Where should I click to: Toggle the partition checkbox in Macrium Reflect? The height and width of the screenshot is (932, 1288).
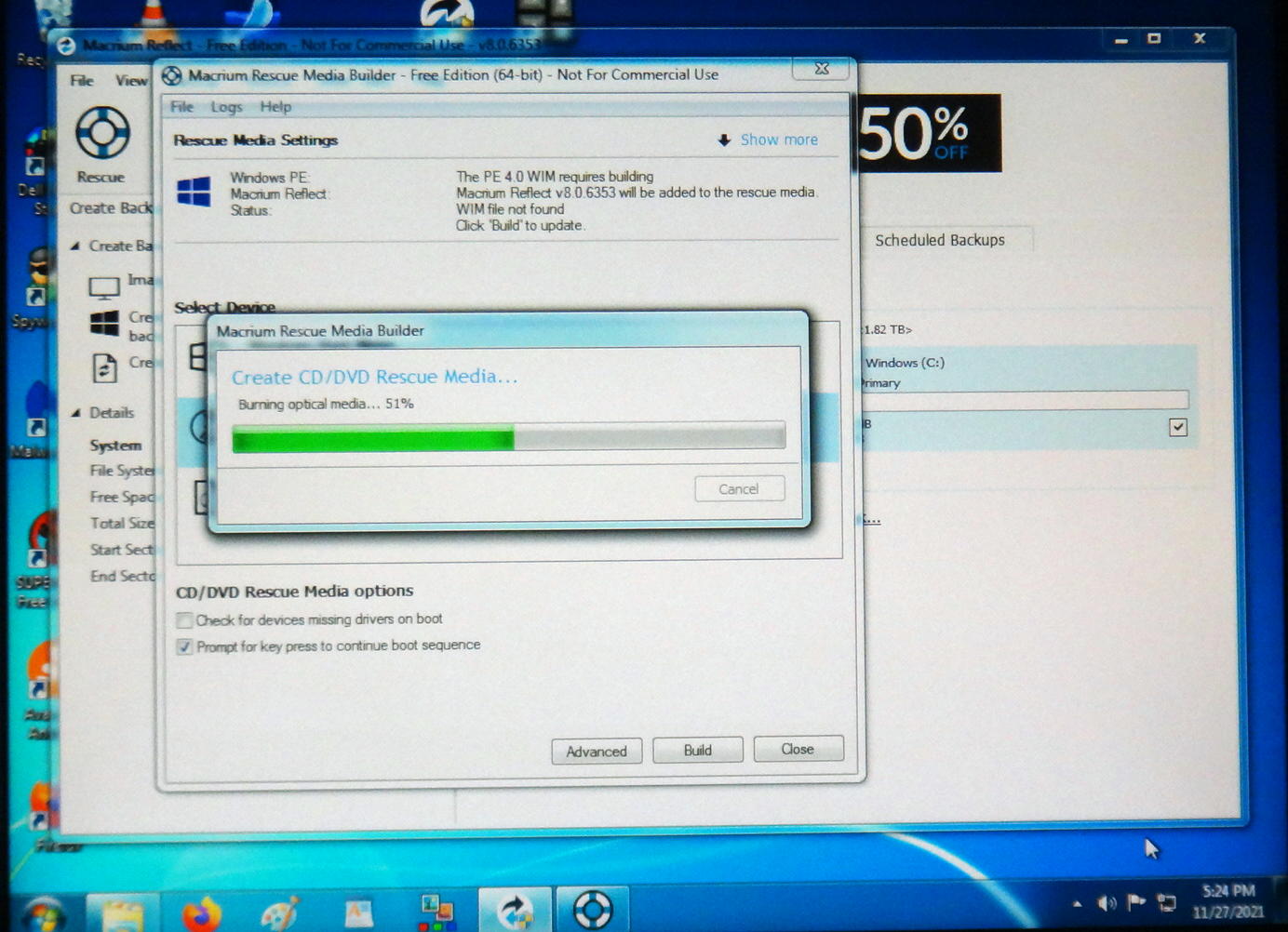pos(1178,427)
